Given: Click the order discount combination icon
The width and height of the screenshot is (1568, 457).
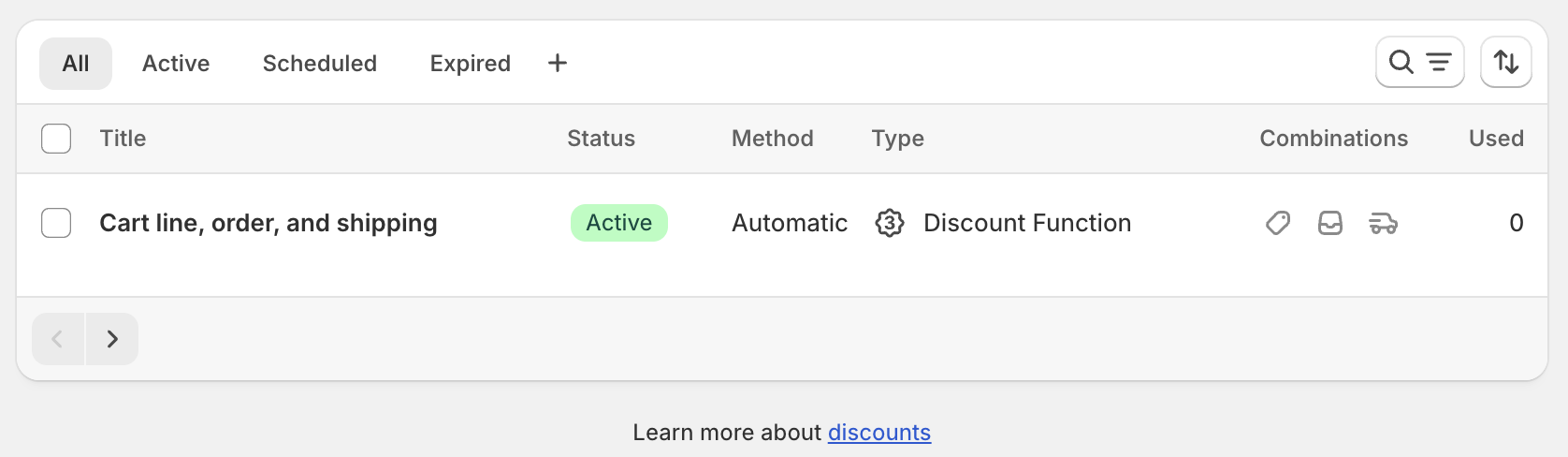Looking at the screenshot, I should [x=1330, y=223].
